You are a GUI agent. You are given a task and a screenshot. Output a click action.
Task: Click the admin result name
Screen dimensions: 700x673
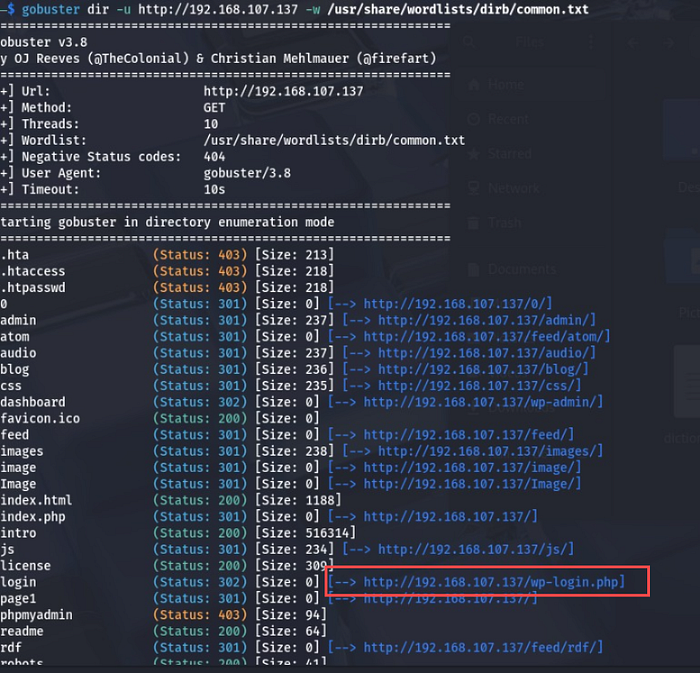point(18,320)
